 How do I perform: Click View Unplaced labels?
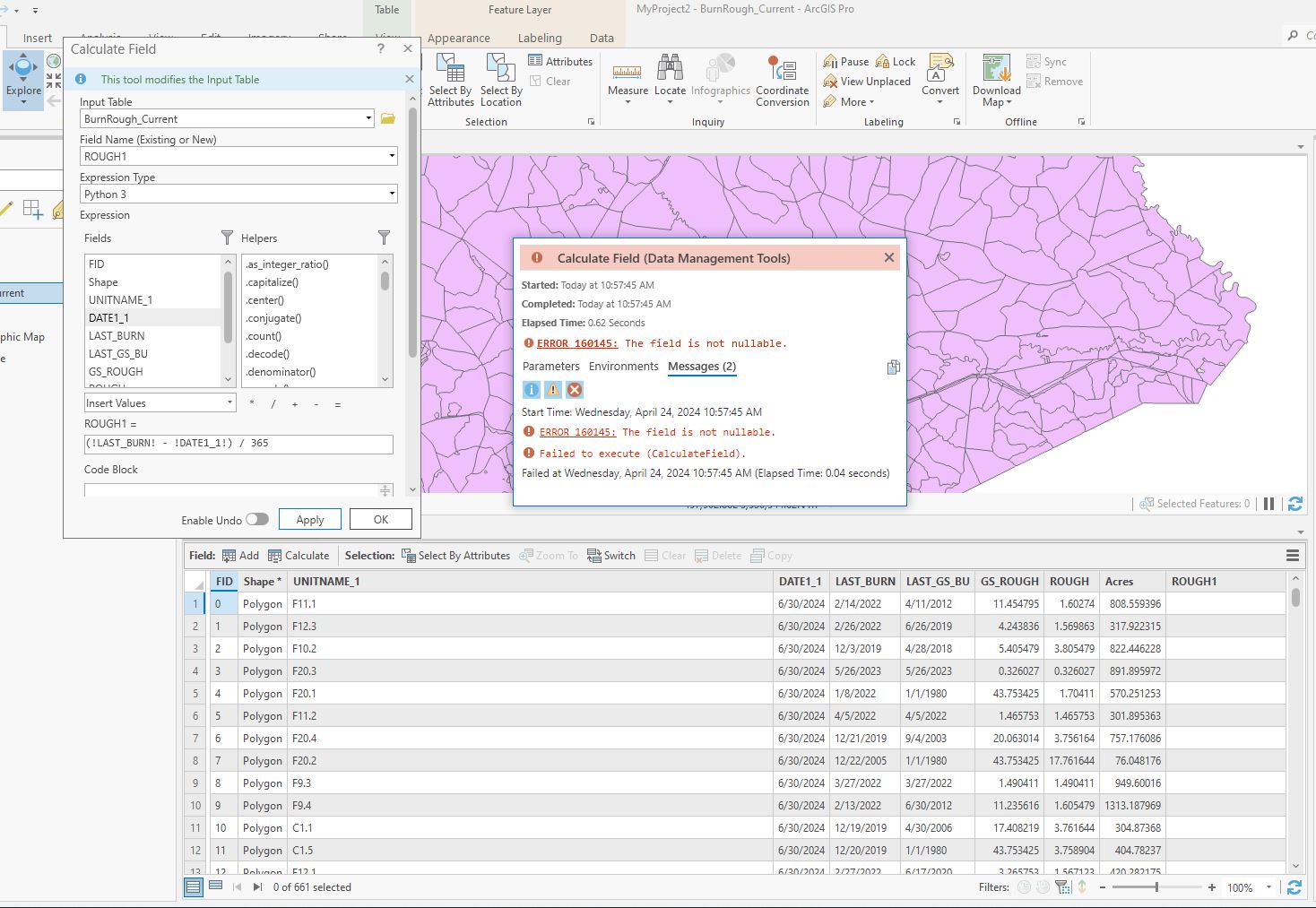(x=867, y=82)
